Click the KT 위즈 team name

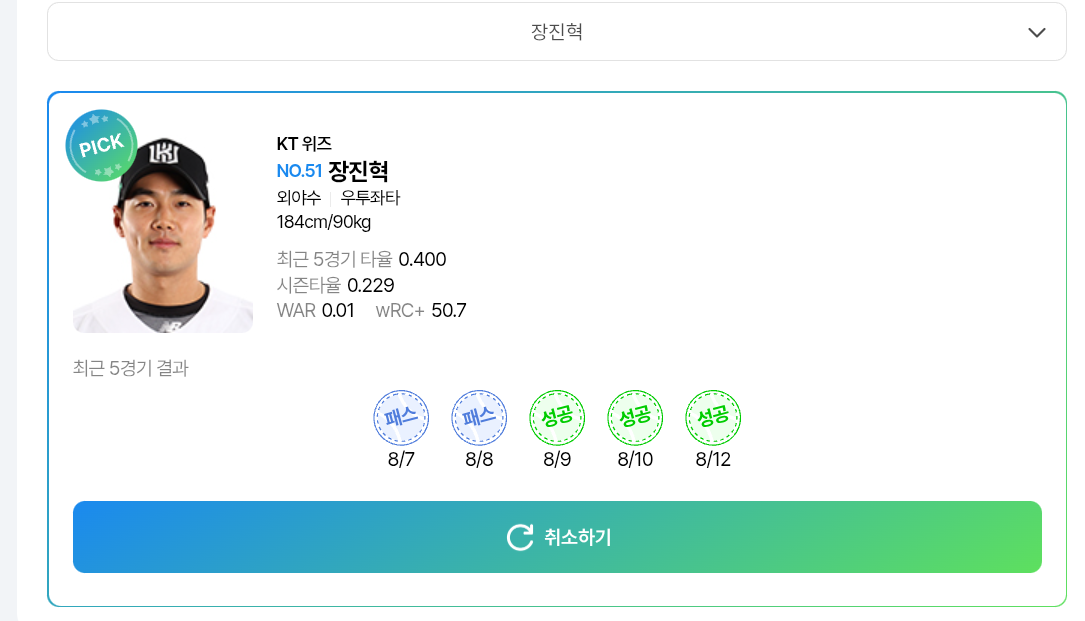click(304, 143)
